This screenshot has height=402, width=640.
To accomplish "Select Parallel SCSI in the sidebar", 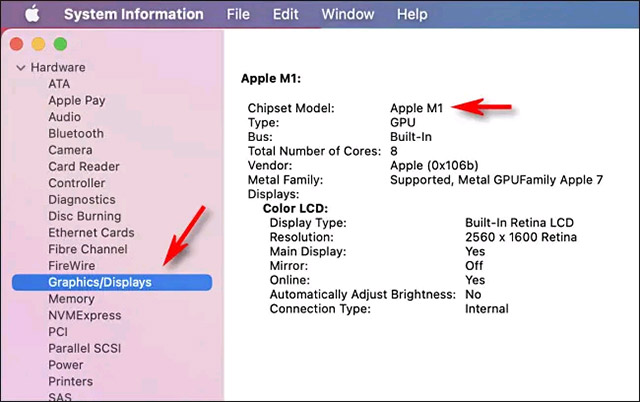I will tap(84, 349).
